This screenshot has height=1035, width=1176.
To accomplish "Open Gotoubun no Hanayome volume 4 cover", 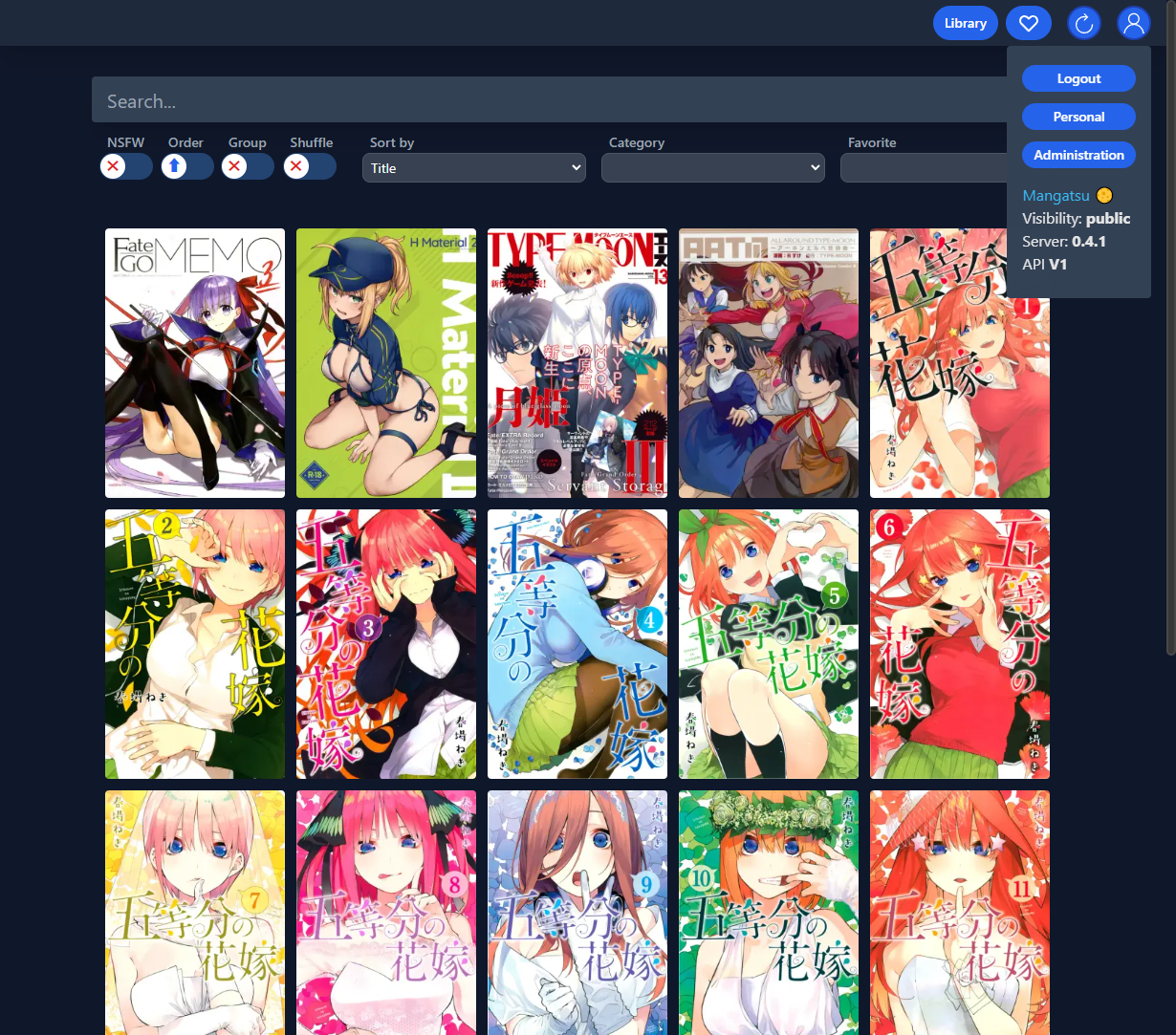I will click(577, 644).
